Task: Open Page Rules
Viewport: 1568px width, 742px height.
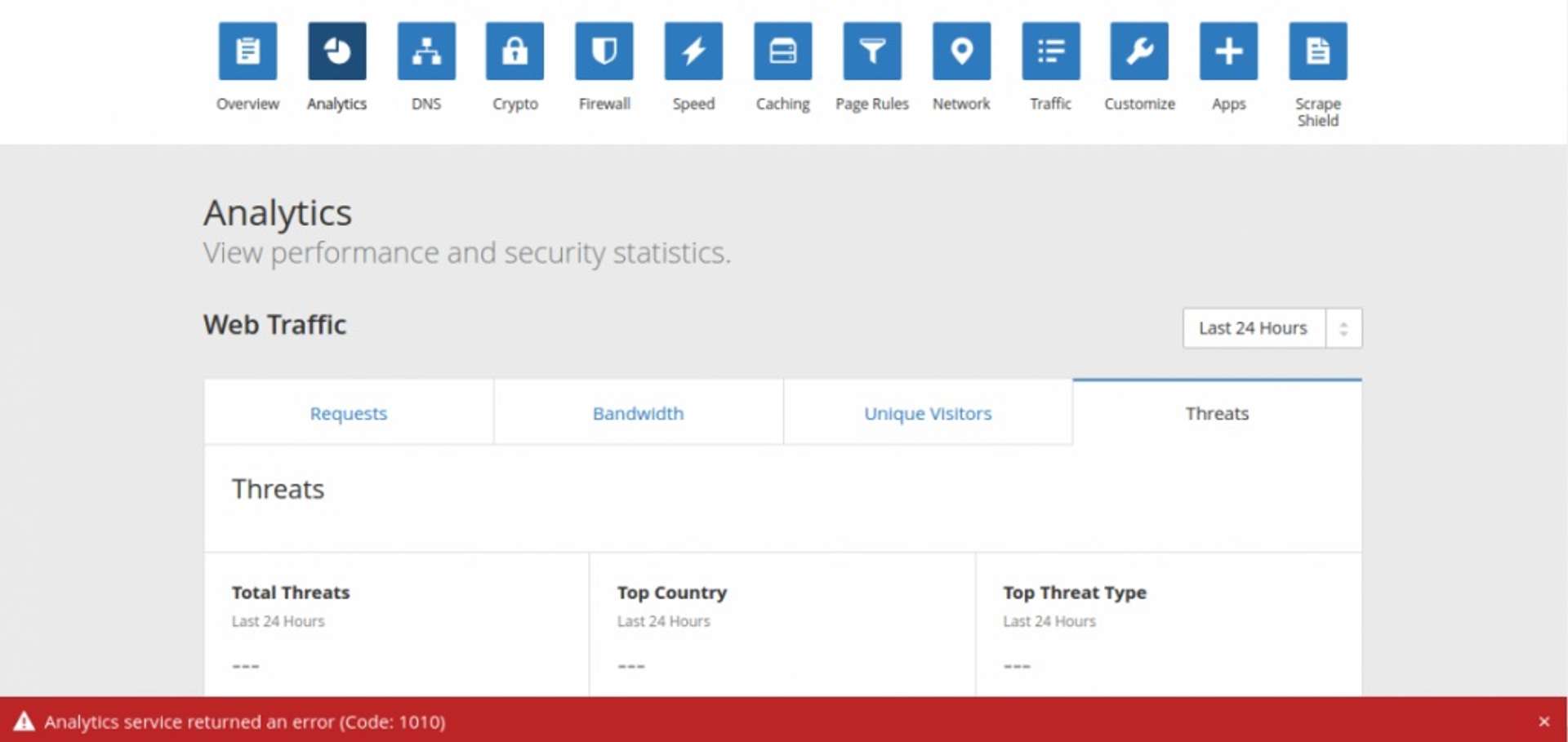Action: click(872, 51)
